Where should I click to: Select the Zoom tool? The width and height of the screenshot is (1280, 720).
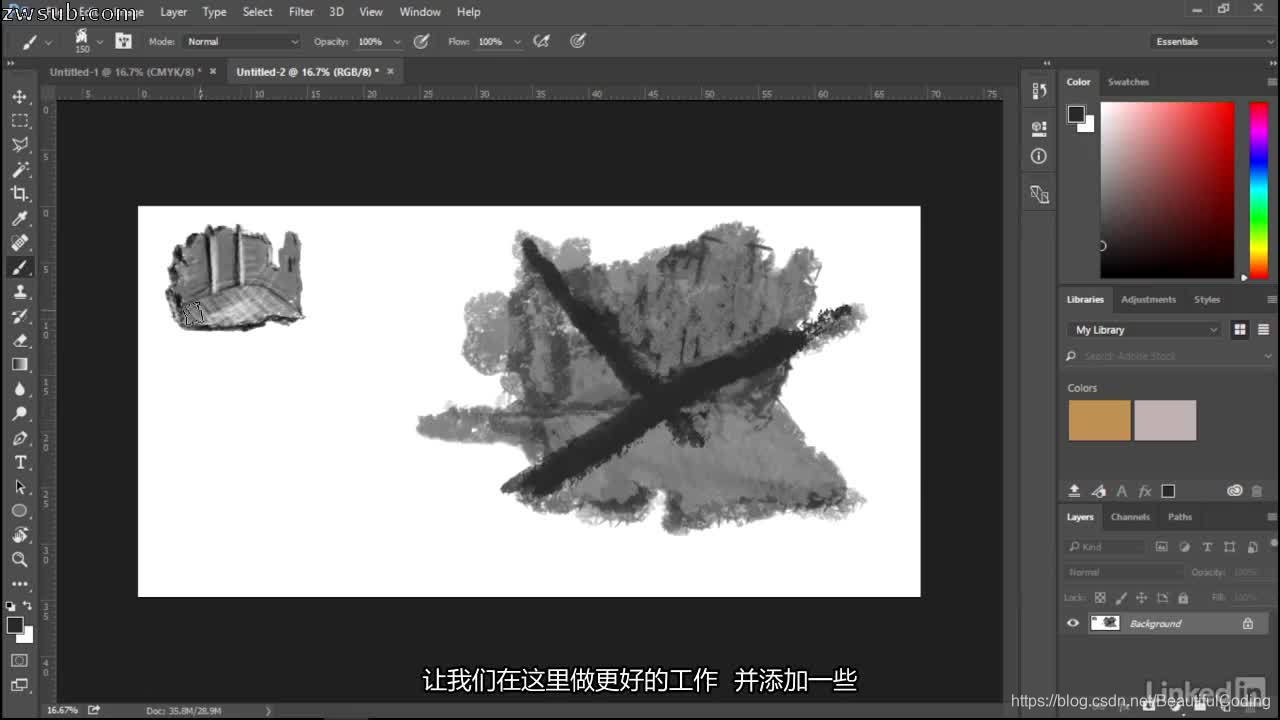click(x=20, y=559)
